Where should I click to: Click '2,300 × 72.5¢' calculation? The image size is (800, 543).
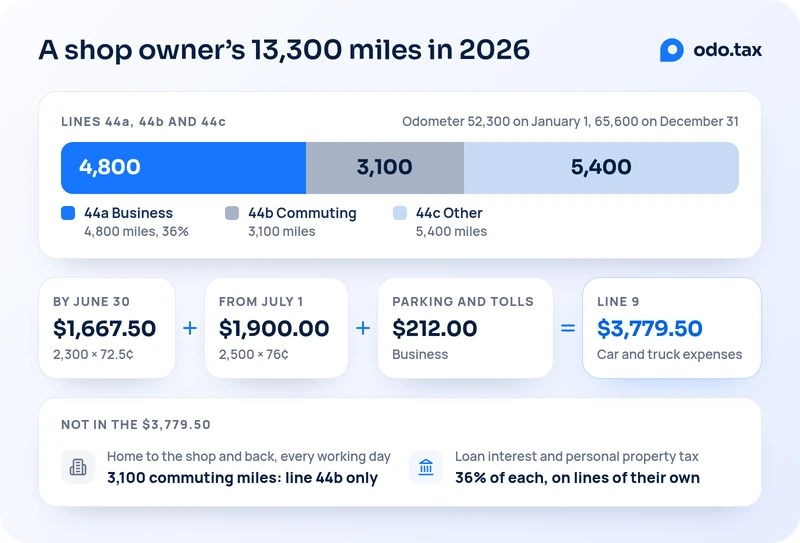pyautogui.click(x=93, y=354)
